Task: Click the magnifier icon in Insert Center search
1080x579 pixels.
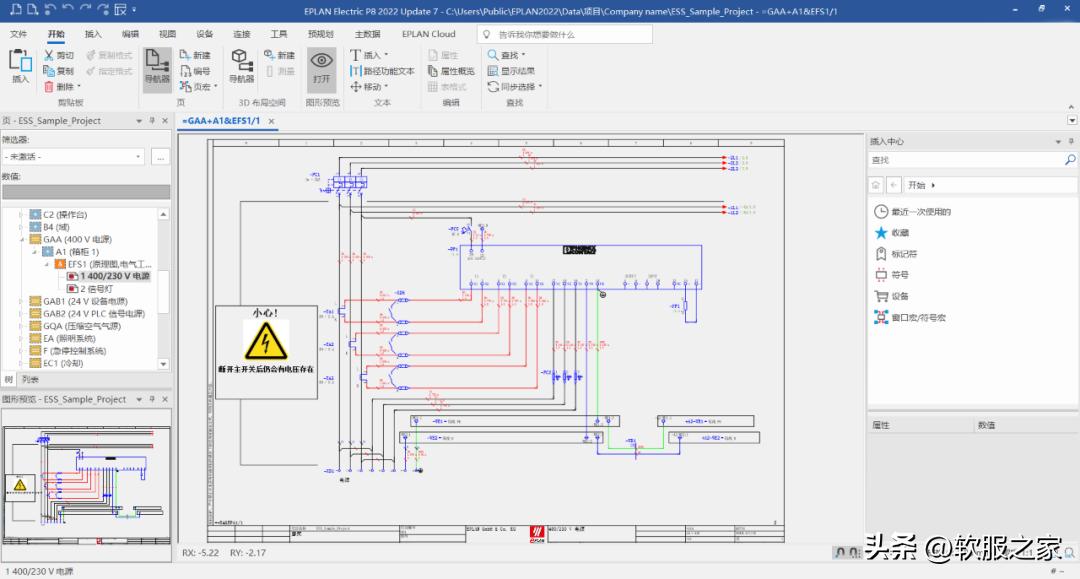Action: [x=1069, y=160]
